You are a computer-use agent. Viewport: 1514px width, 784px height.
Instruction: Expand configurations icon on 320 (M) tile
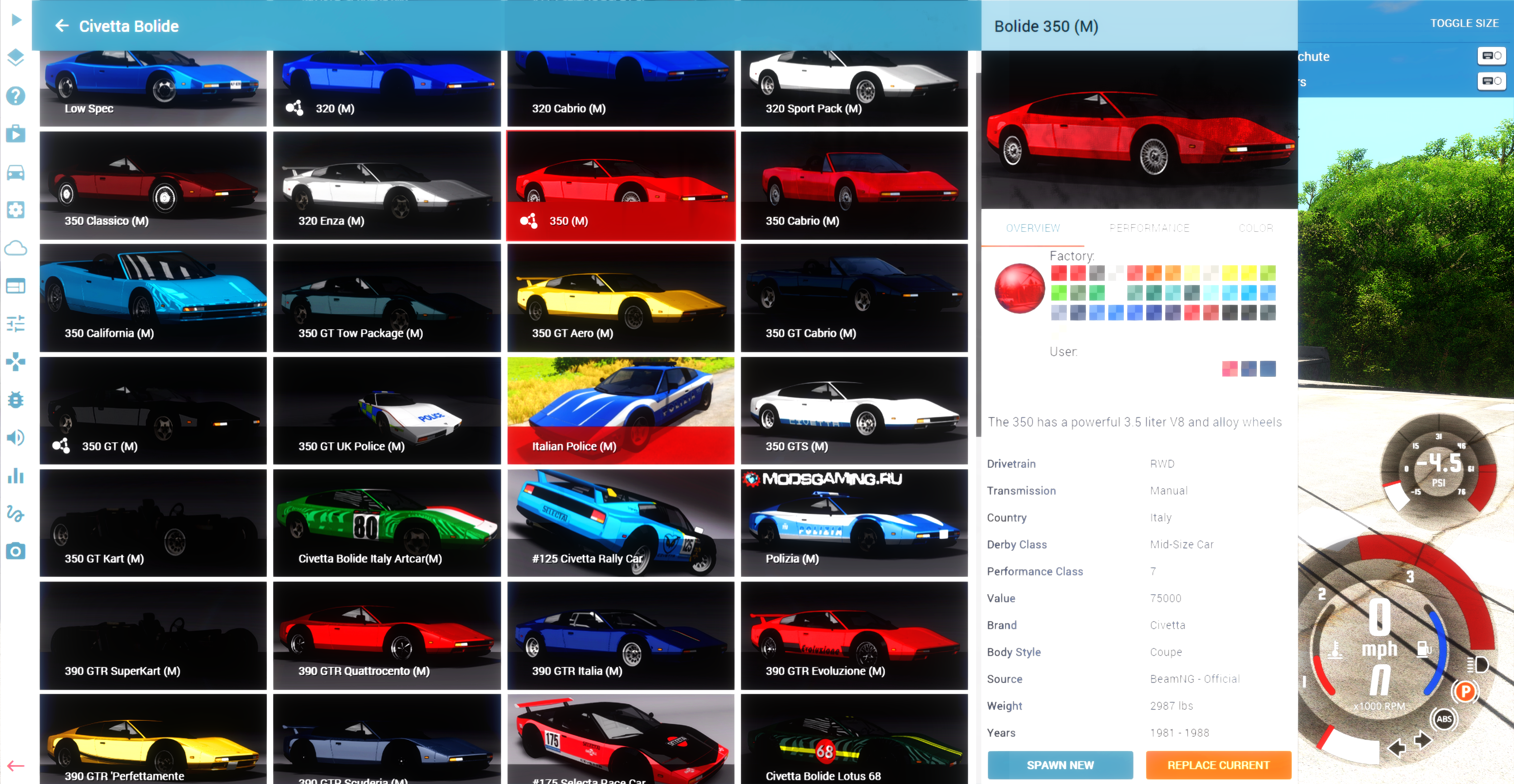click(x=294, y=108)
